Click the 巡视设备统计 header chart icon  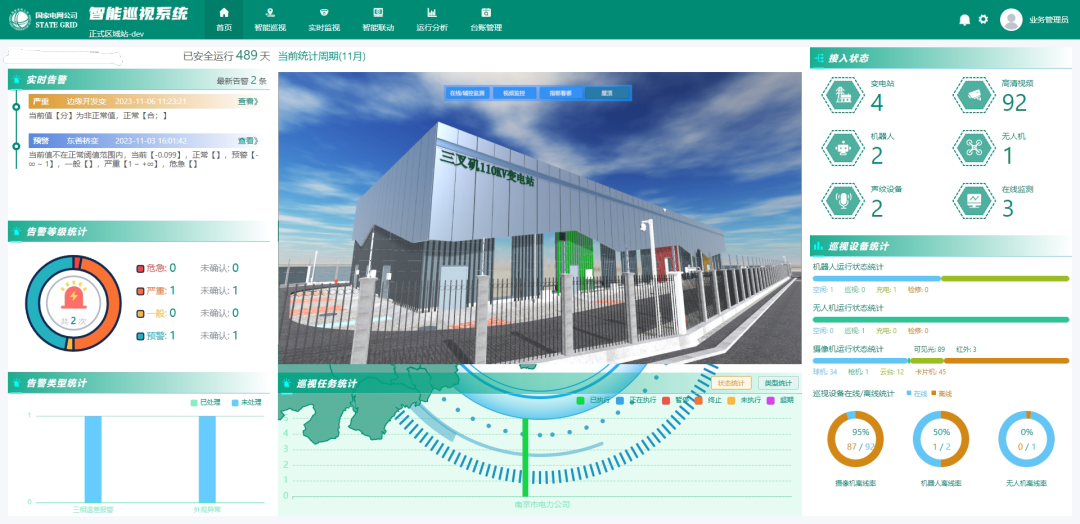coord(819,245)
